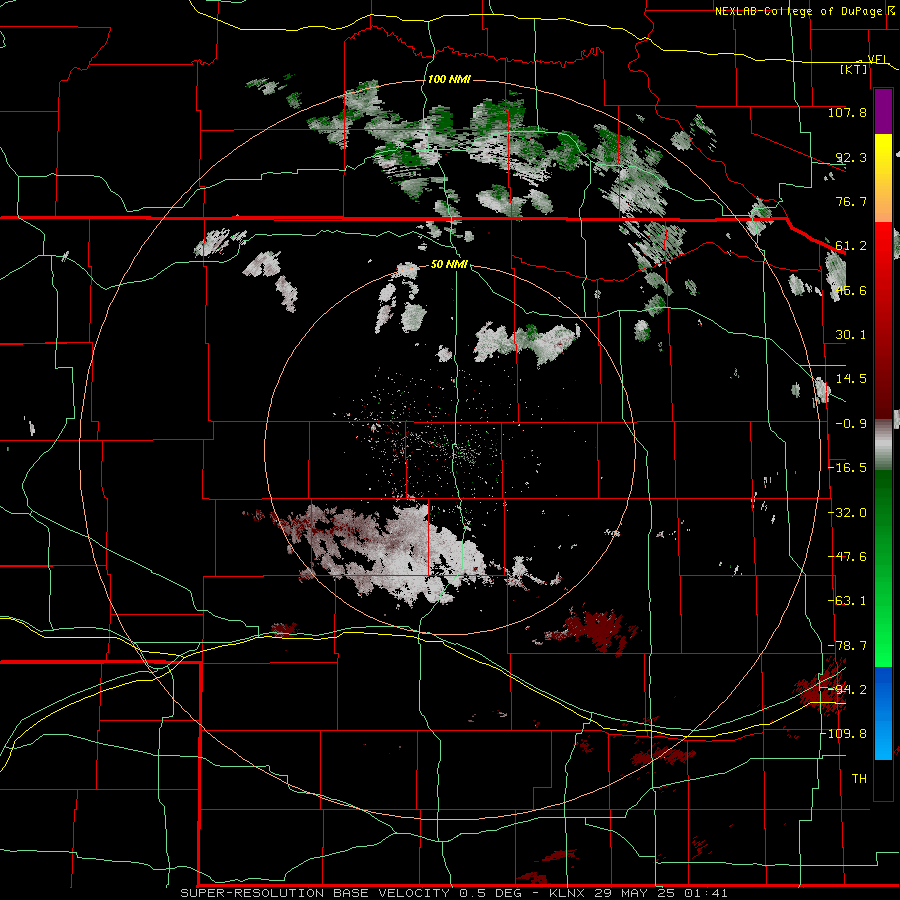
Task: Click the 30.1 velocity scale value
Action: [851, 335]
